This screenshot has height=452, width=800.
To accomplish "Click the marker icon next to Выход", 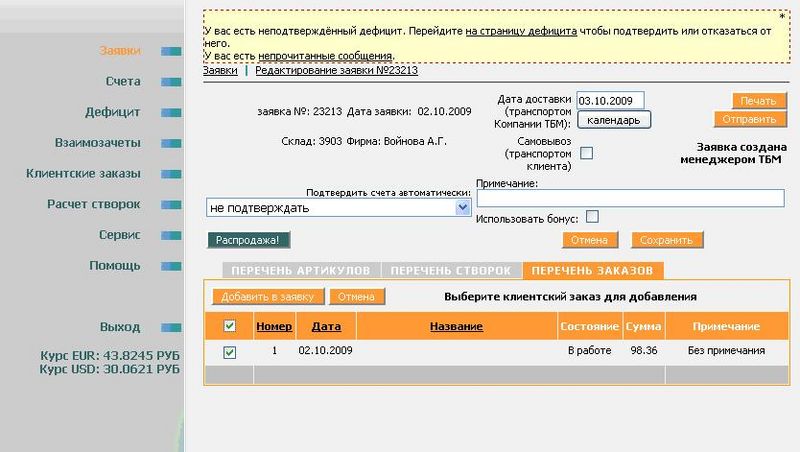I will pyautogui.click(x=171, y=328).
